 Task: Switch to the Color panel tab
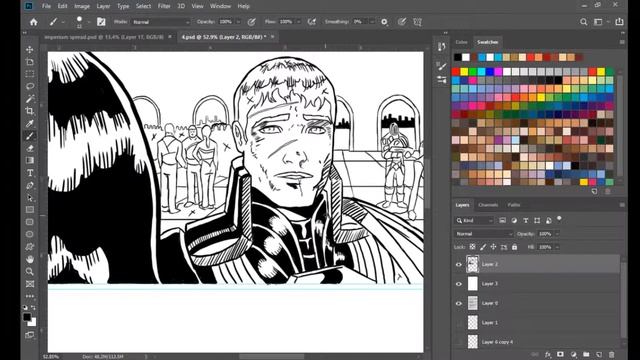tap(462, 42)
